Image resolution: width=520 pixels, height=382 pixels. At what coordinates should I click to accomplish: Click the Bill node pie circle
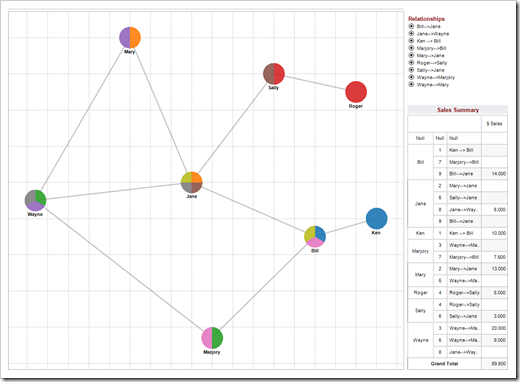(315, 236)
